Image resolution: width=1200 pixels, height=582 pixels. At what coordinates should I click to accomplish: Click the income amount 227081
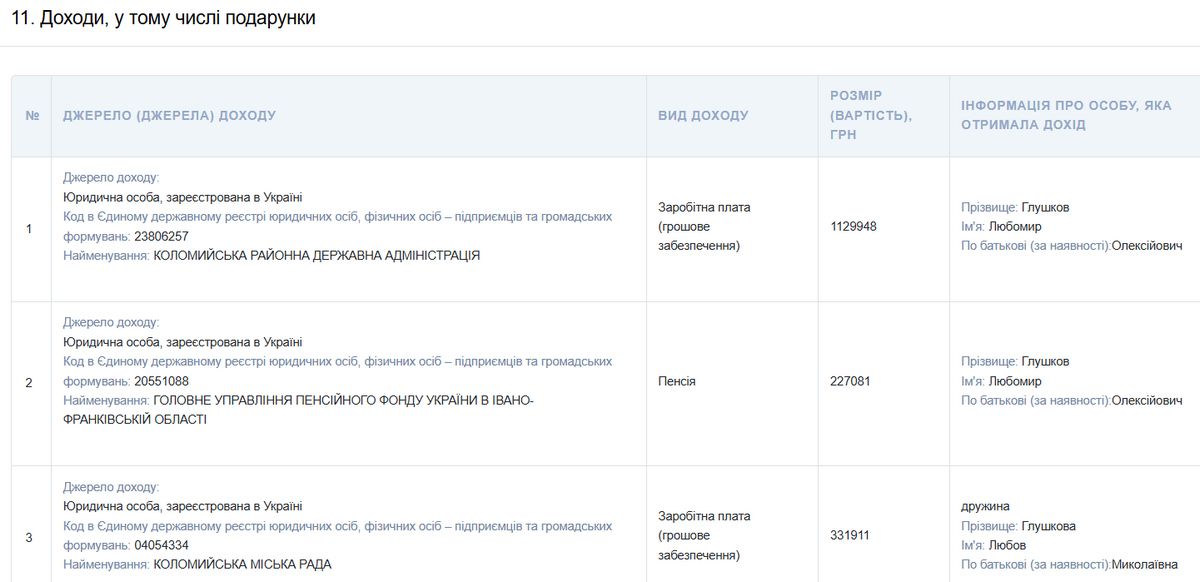point(850,382)
